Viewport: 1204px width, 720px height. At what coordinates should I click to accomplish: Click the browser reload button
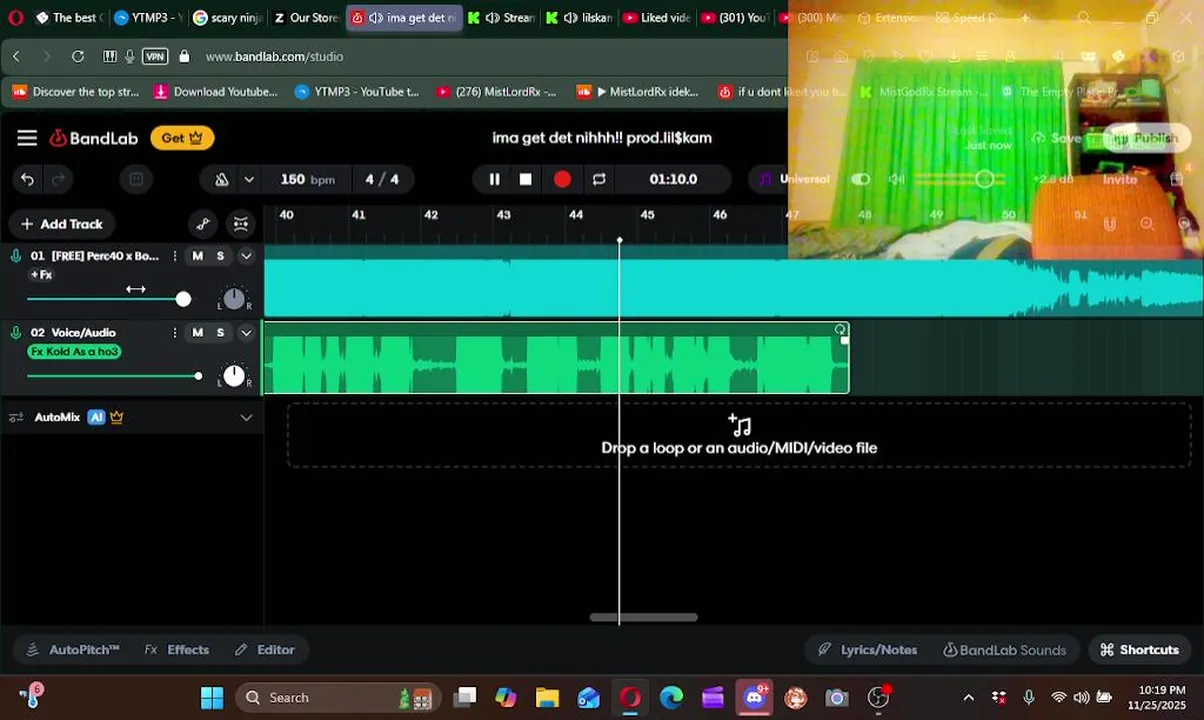(78, 57)
